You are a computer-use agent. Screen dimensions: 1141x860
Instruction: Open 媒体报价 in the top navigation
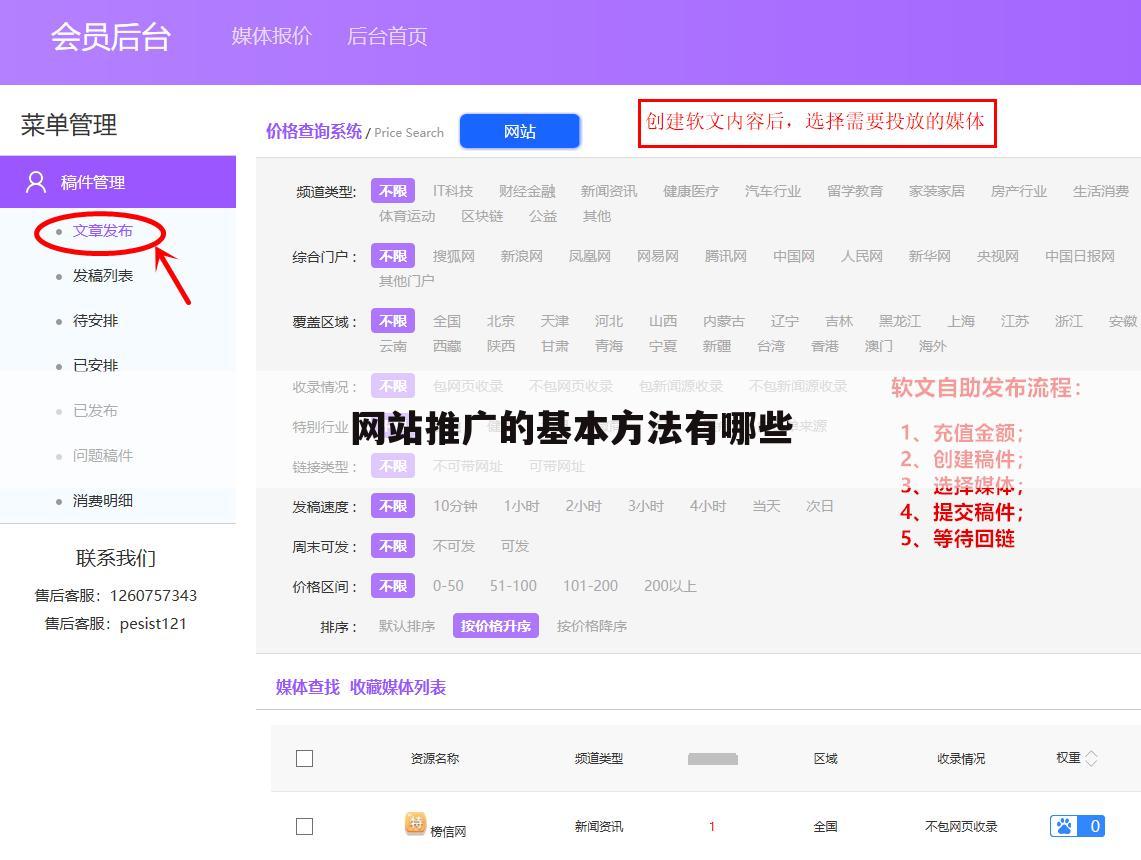pos(271,36)
